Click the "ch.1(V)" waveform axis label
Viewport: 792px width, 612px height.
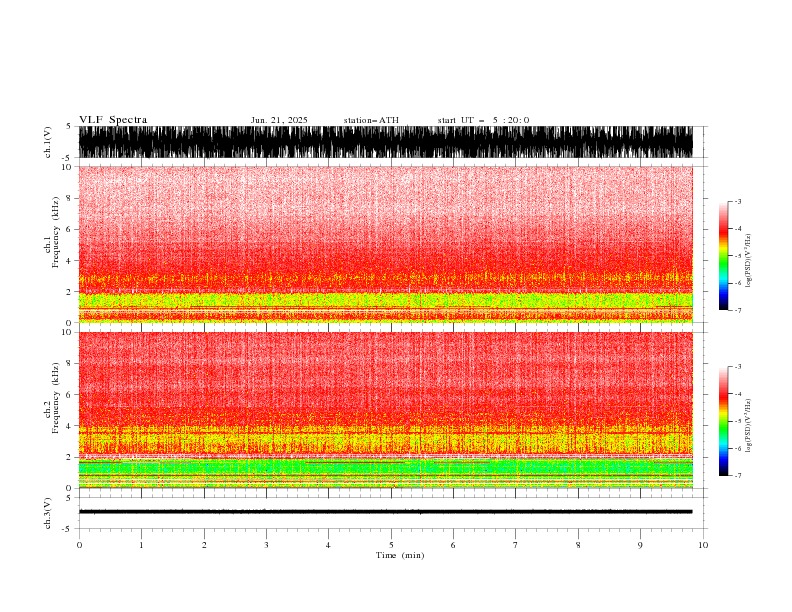click(x=47, y=142)
